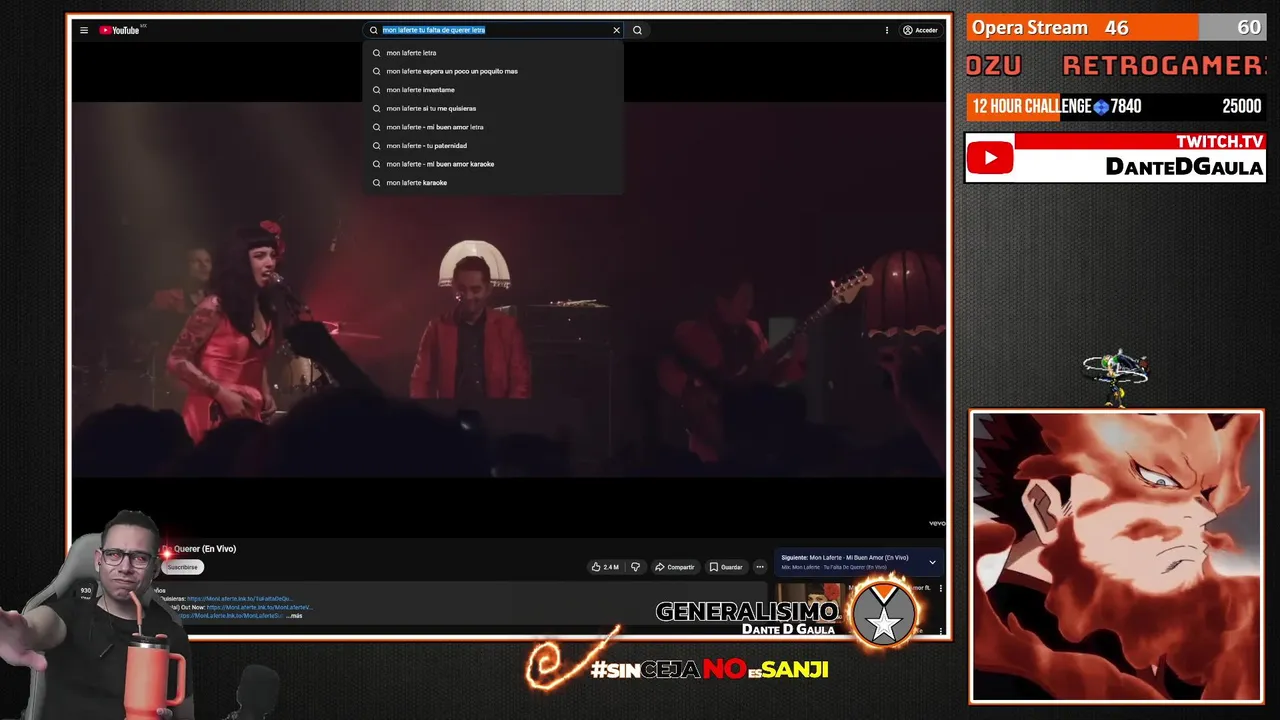Go to the YouTube home logo
Screen dimensions: 1280x720
[121, 30]
